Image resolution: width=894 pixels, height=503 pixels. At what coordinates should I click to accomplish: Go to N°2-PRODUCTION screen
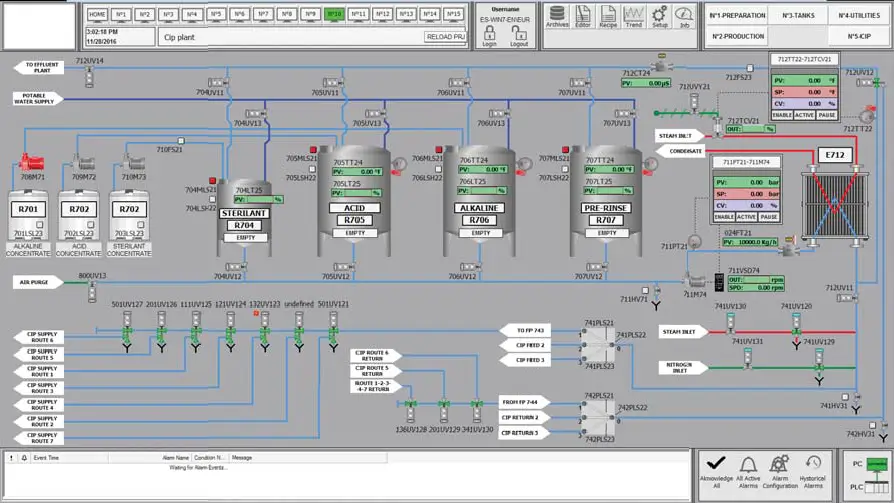tap(737, 36)
